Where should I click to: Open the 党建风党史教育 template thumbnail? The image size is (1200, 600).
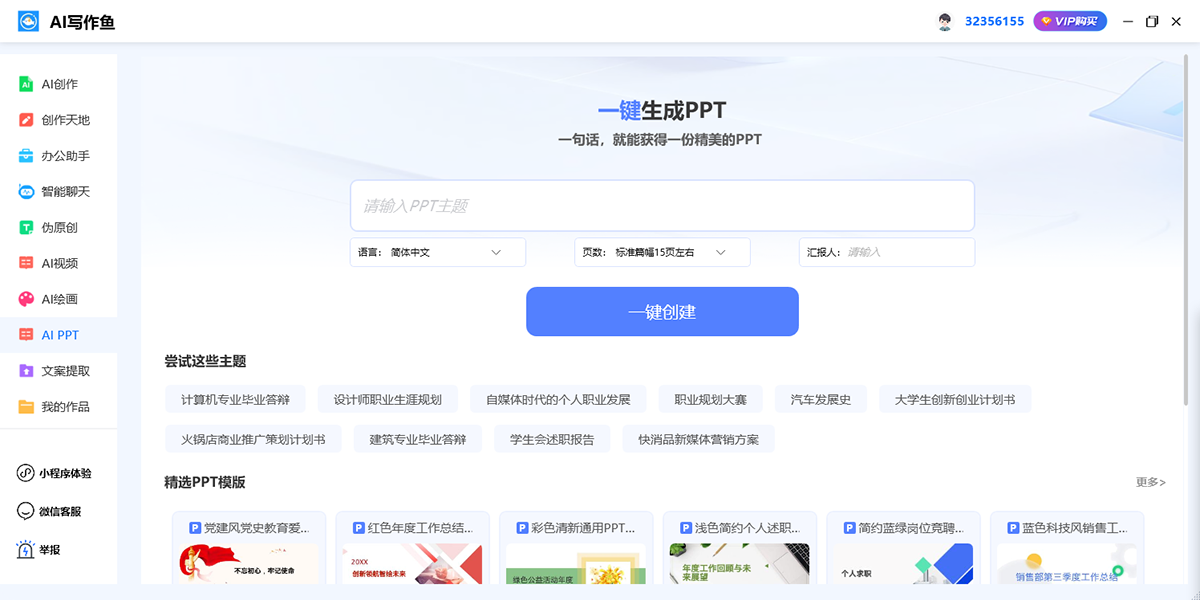click(x=250, y=564)
